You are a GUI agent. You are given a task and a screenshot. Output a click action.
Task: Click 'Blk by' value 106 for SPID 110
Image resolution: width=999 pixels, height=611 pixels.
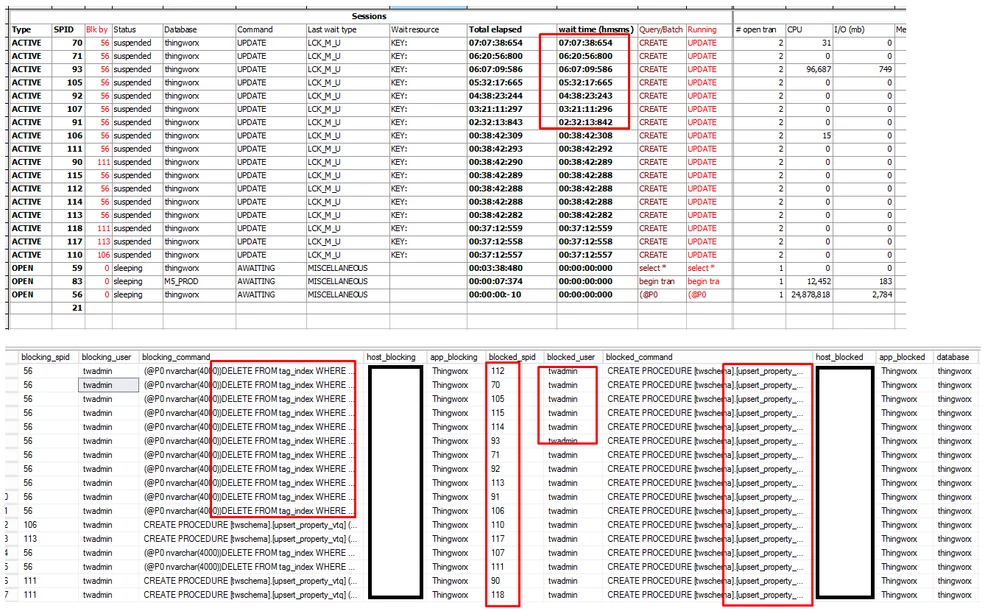103,254
